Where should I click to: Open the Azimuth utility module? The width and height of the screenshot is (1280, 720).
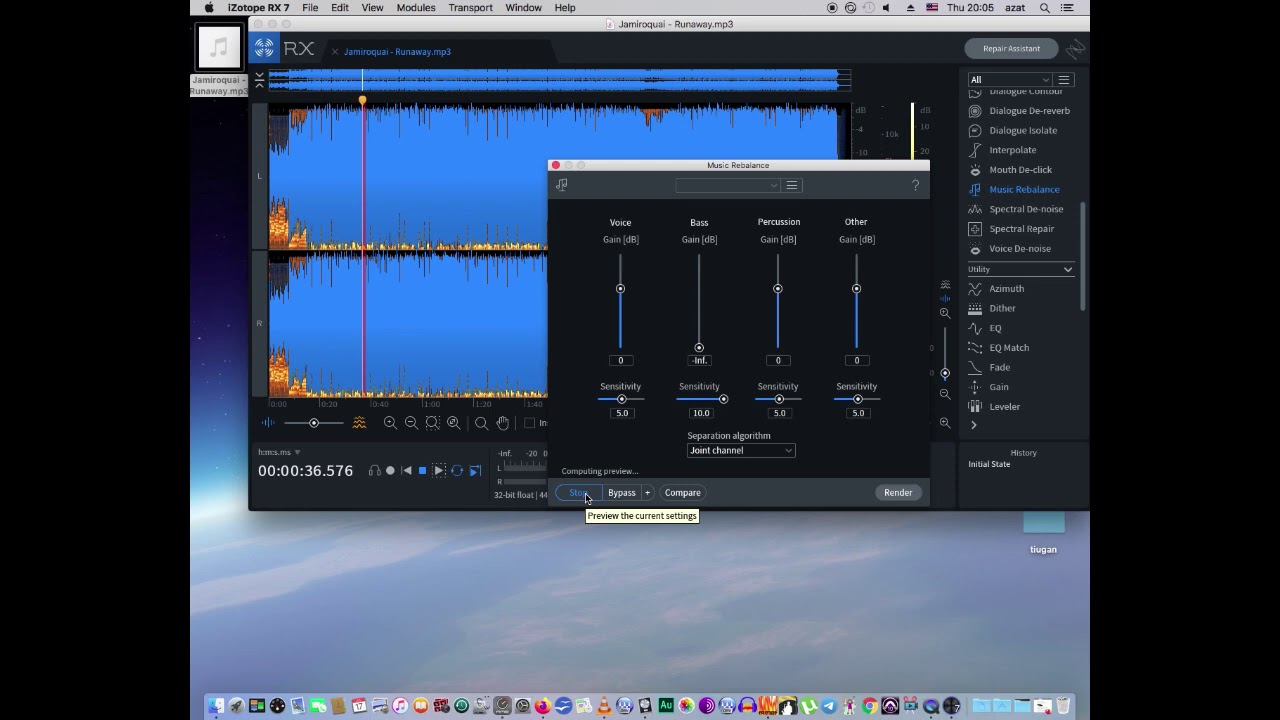997,289
